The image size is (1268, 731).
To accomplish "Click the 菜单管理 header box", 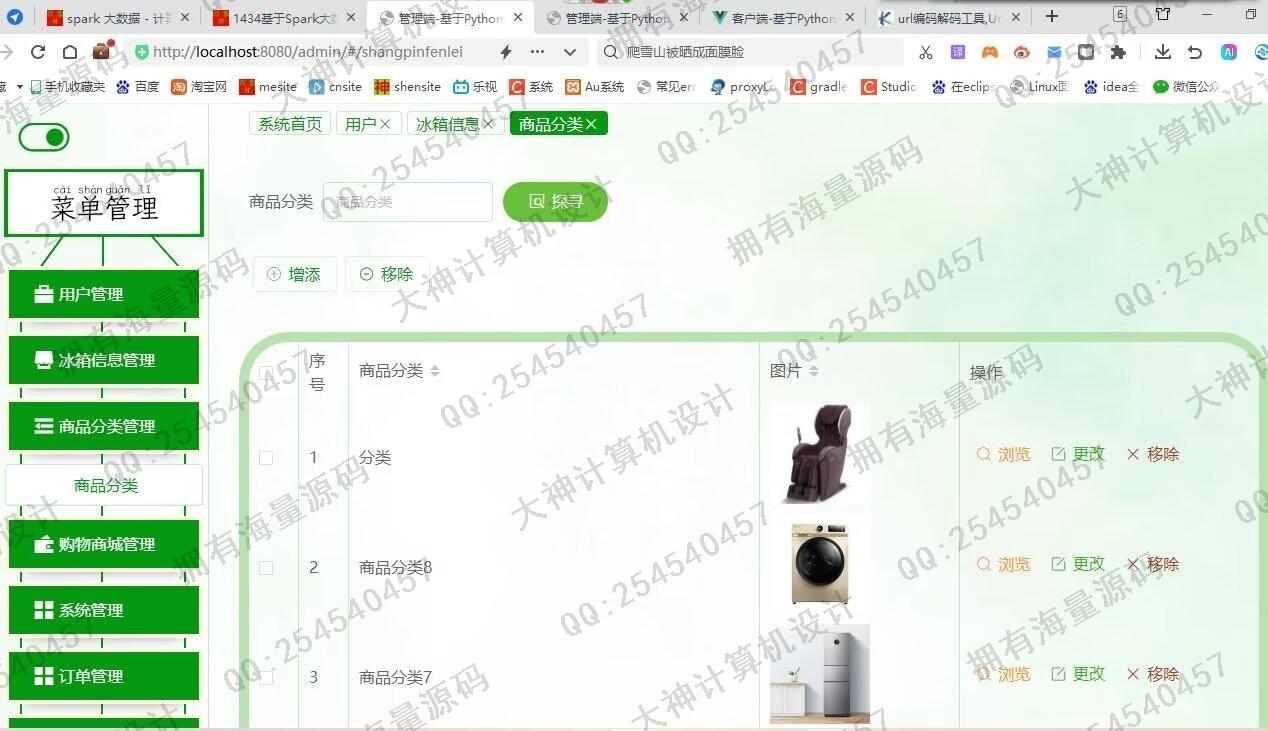I will click(104, 203).
